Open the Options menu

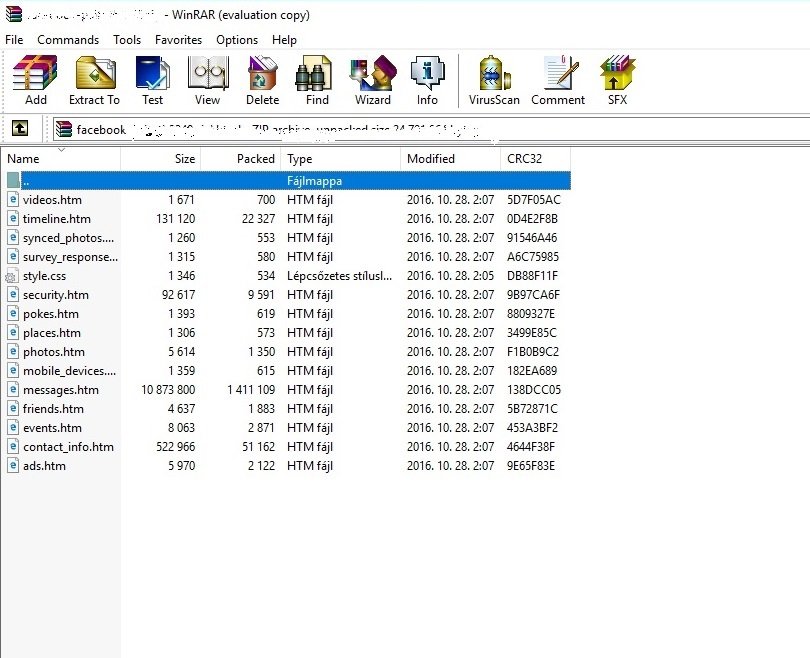click(237, 40)
